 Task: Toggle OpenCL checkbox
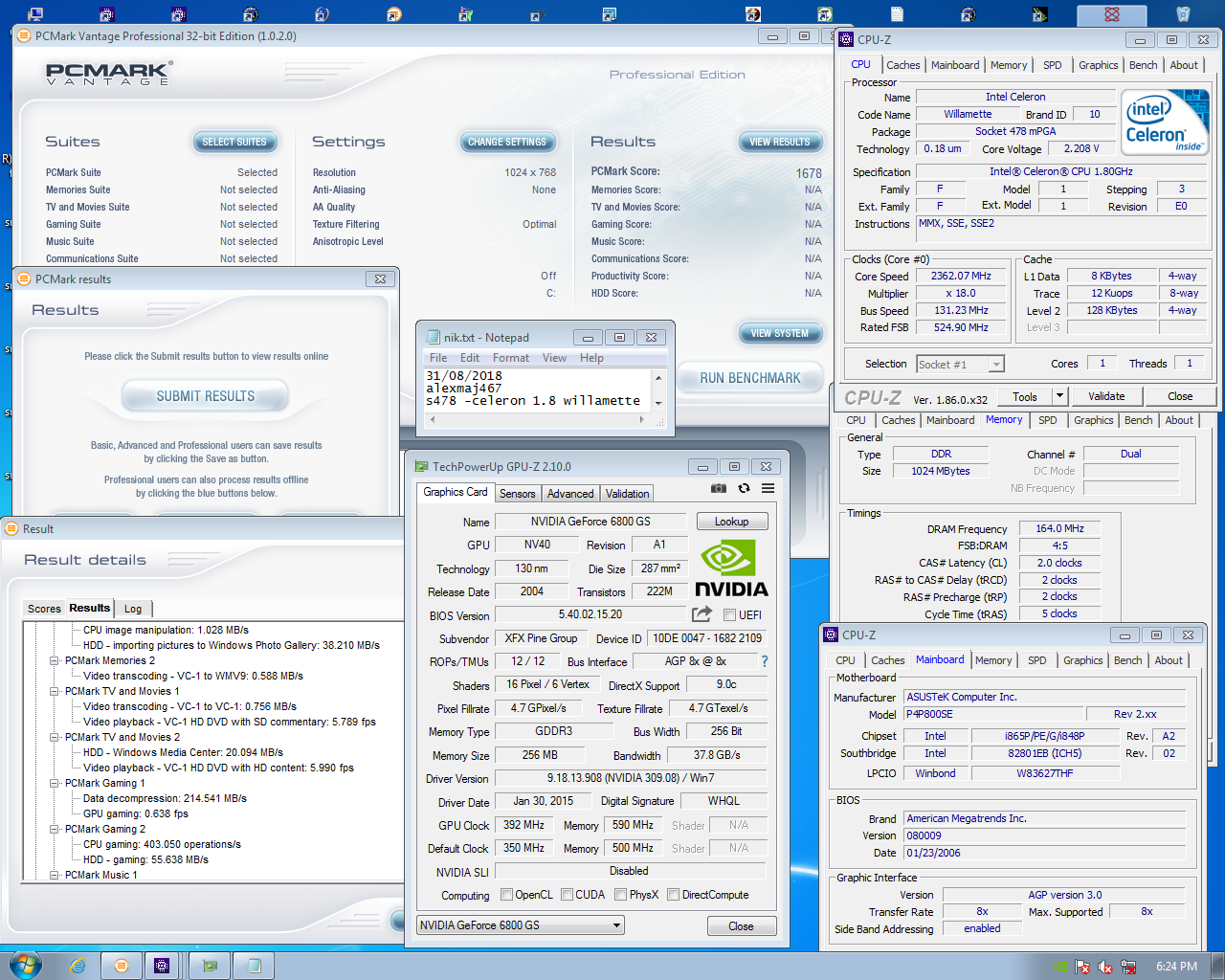[x=507, y=895]
